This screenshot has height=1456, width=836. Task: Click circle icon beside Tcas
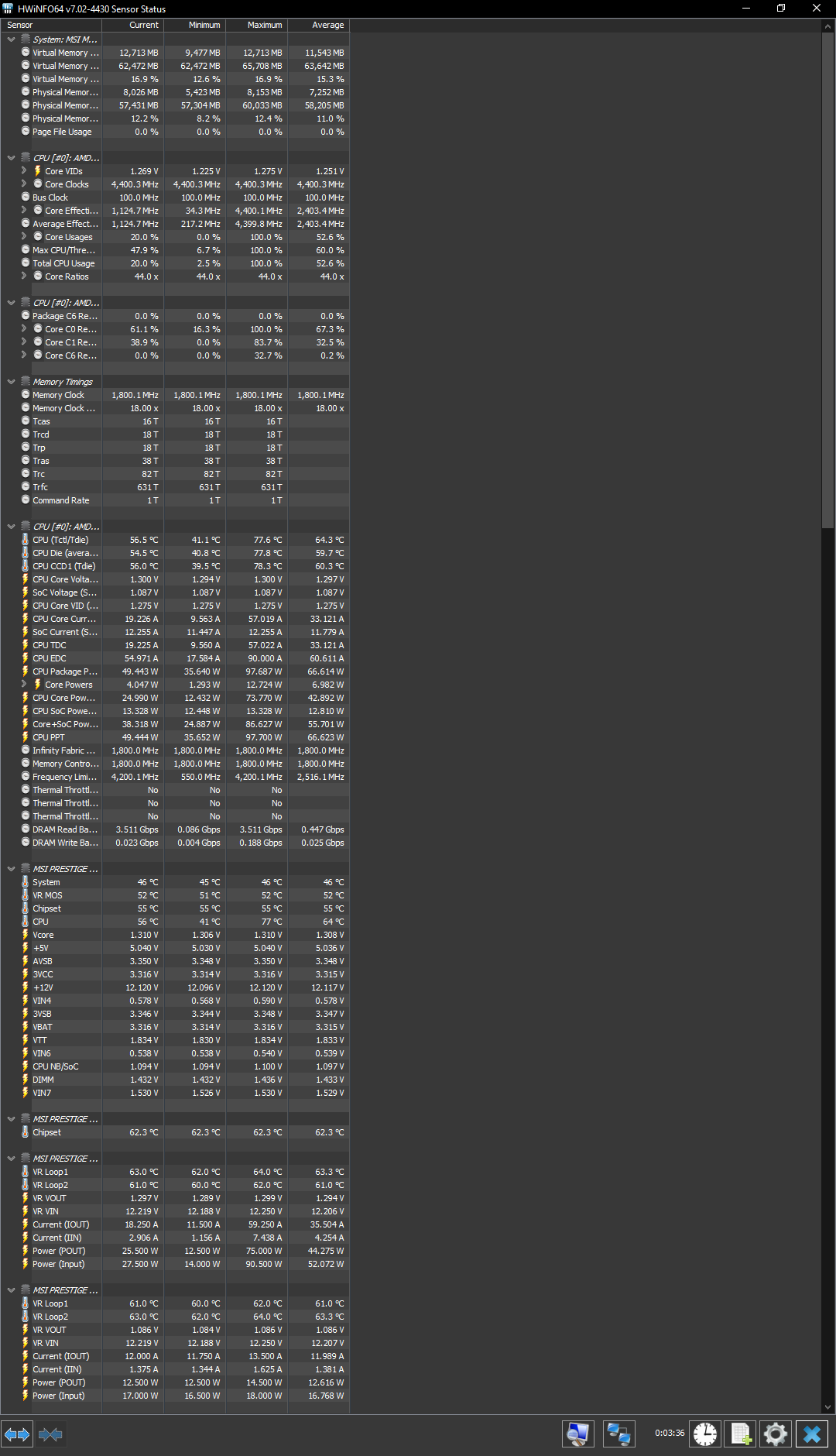point(26,421)
